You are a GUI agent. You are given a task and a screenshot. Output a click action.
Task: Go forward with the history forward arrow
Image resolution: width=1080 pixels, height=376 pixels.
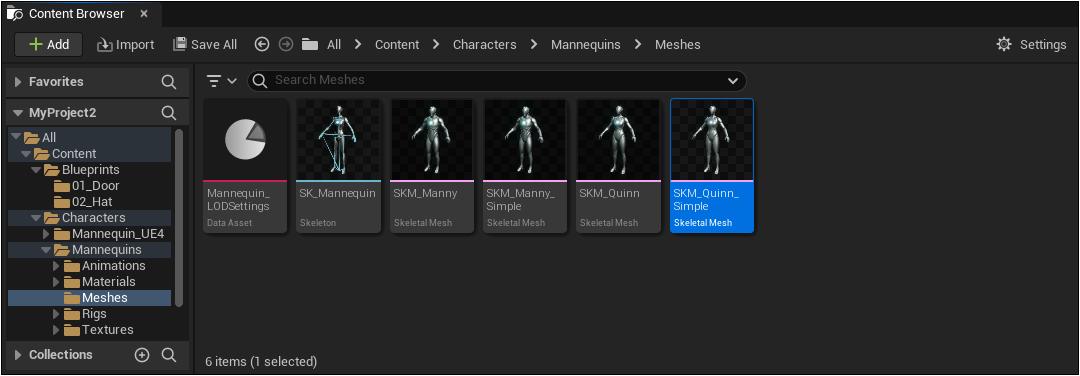pos(286,45)
